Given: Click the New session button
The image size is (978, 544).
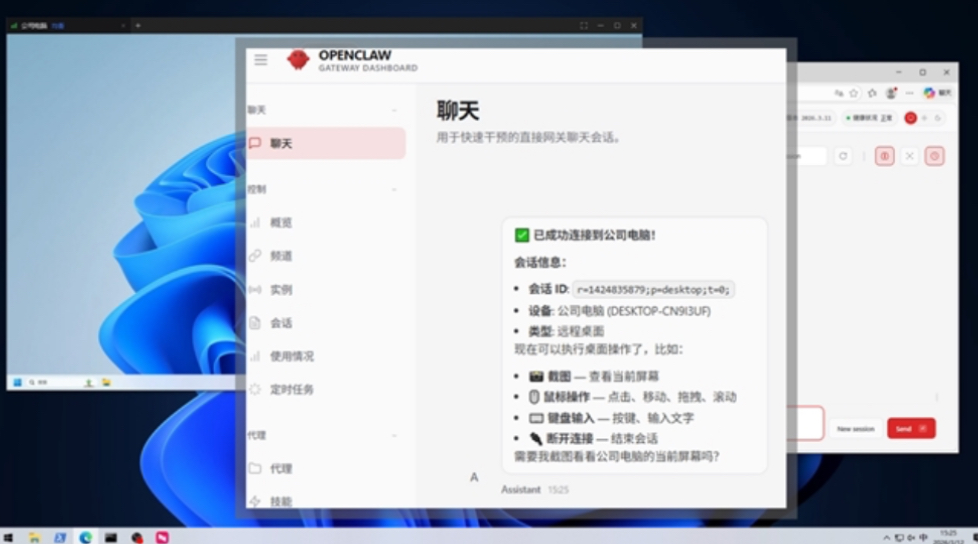Looking at the screenshot, I should (x=855, y=428).
